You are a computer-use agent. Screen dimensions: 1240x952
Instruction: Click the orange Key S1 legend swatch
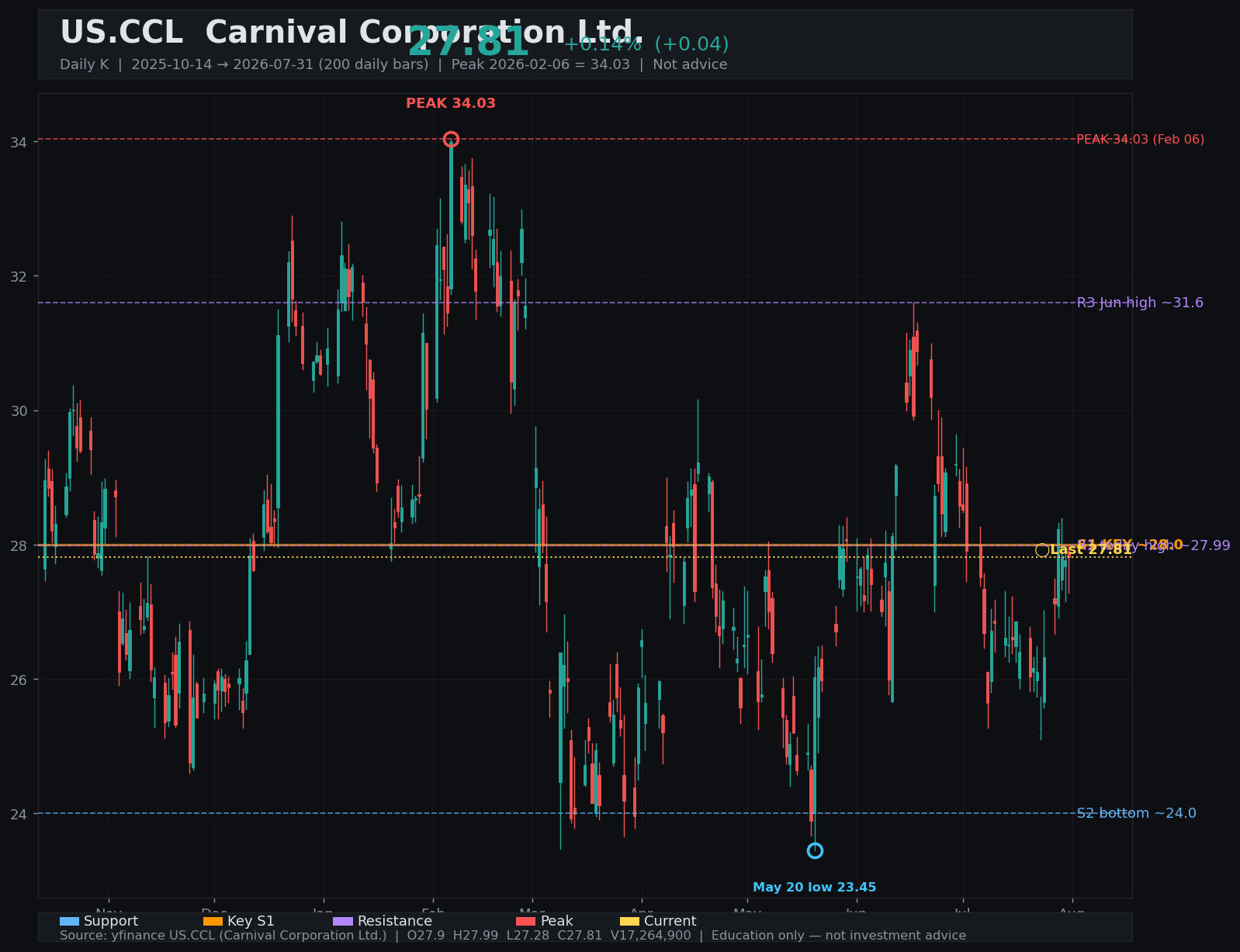pyautogui.click(x=213, y=921)
